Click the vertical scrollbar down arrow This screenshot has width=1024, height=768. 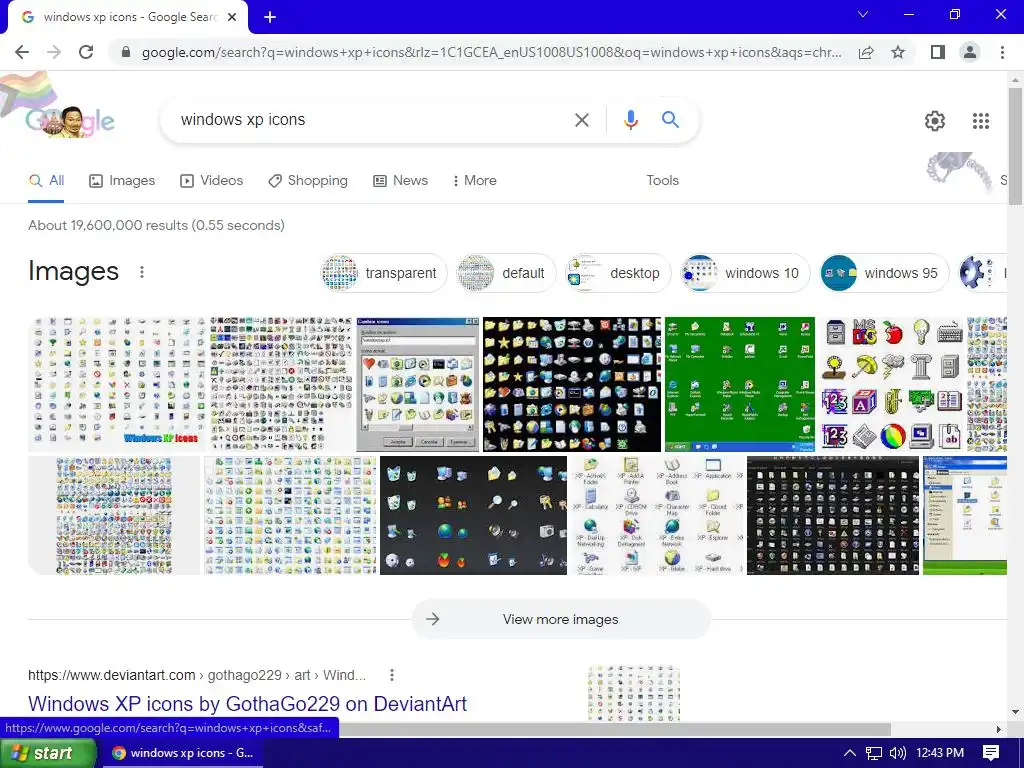tap(1015, 712)
